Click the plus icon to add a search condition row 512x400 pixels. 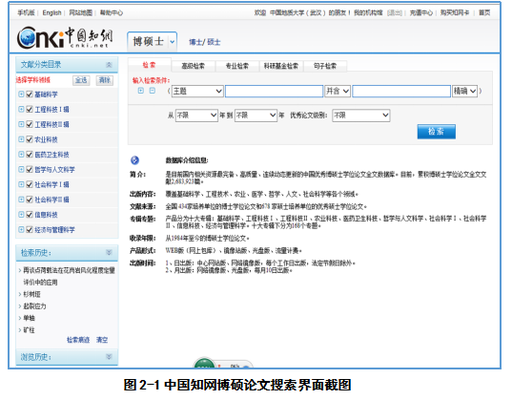click(141, 91)
